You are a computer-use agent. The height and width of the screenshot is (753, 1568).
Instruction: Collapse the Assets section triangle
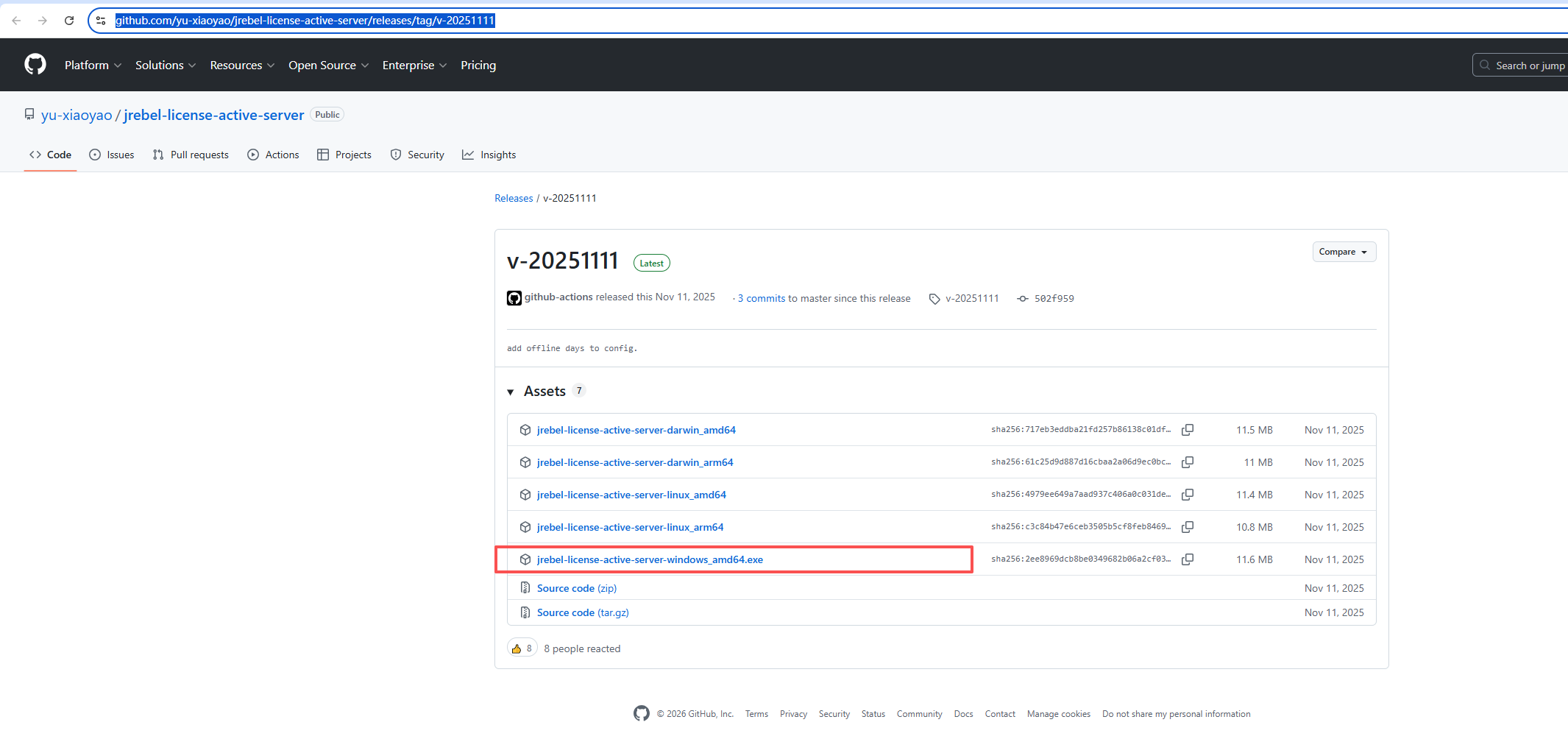coord(511,392)
